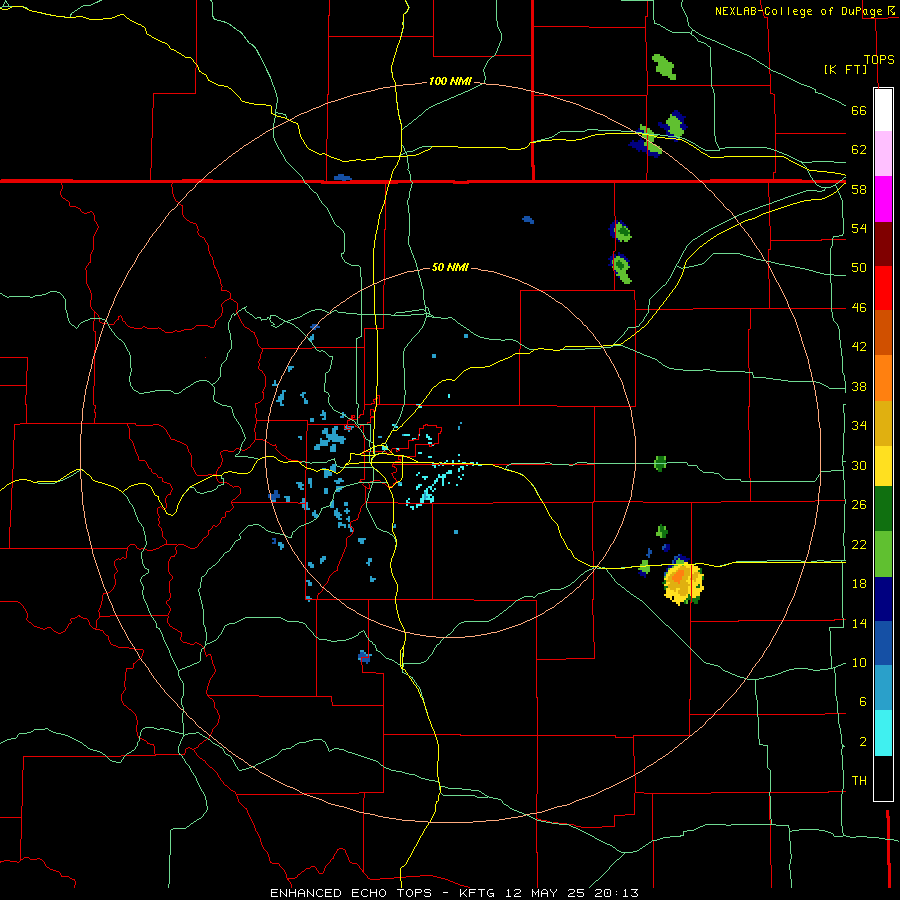Click the cyan legend swatch
This screenshot has width=900, height=900.
[883, 733]
